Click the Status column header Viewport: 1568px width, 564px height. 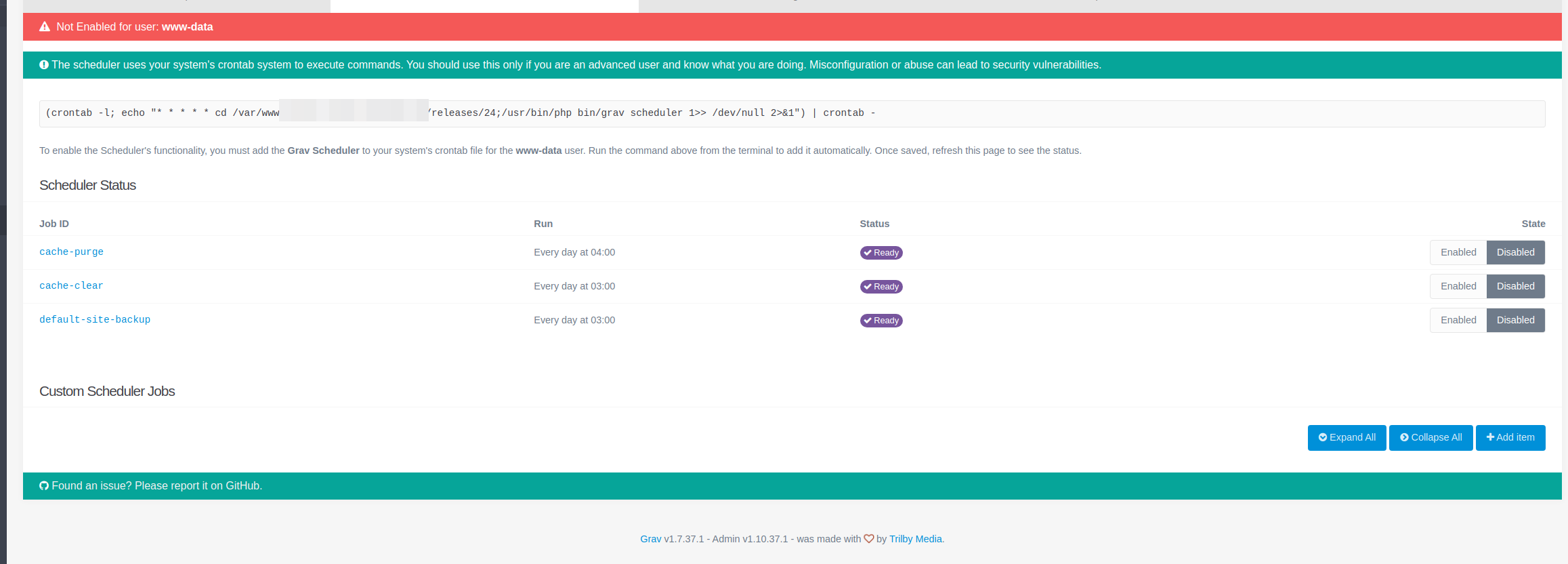click(874, 224)
